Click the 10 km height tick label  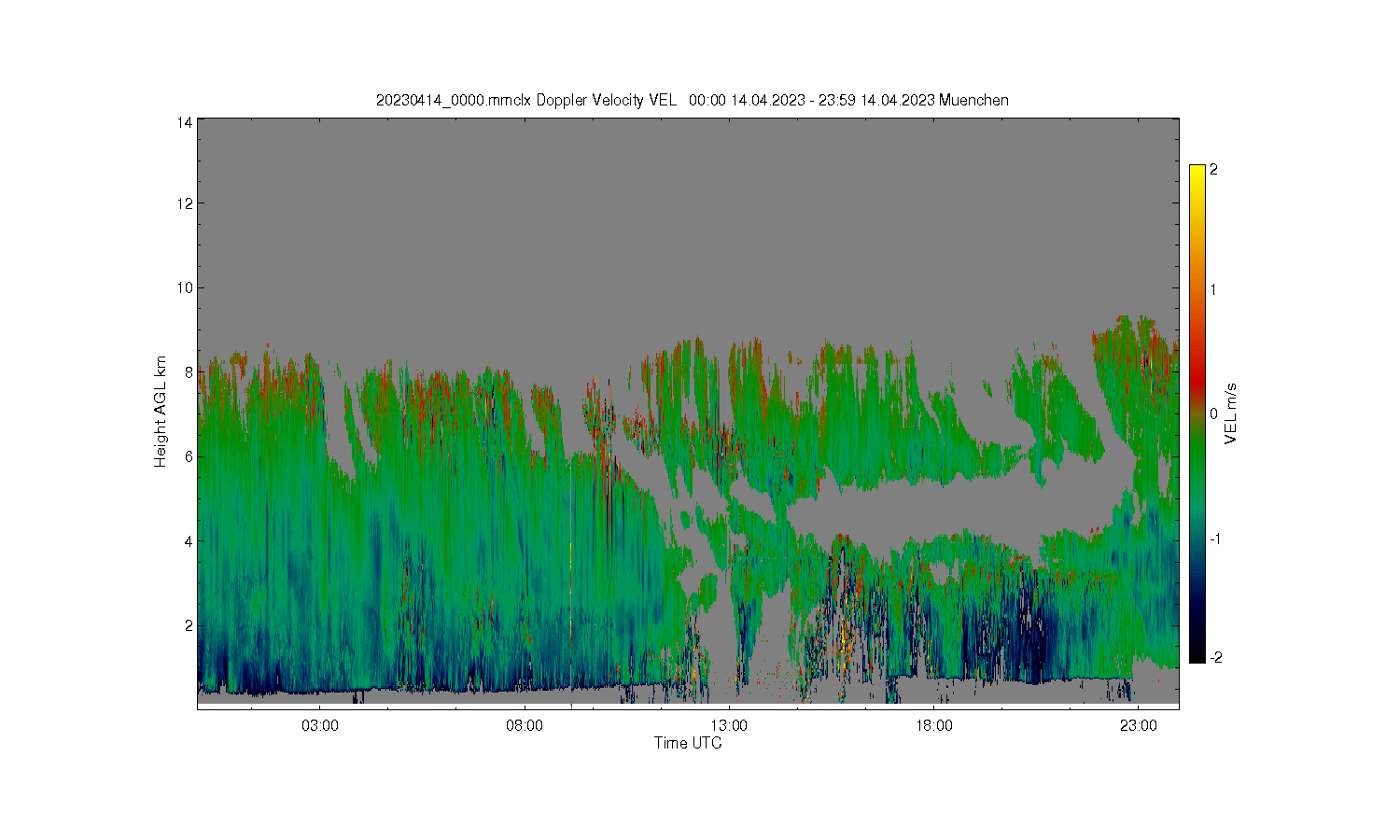click(x=185, y=287)
